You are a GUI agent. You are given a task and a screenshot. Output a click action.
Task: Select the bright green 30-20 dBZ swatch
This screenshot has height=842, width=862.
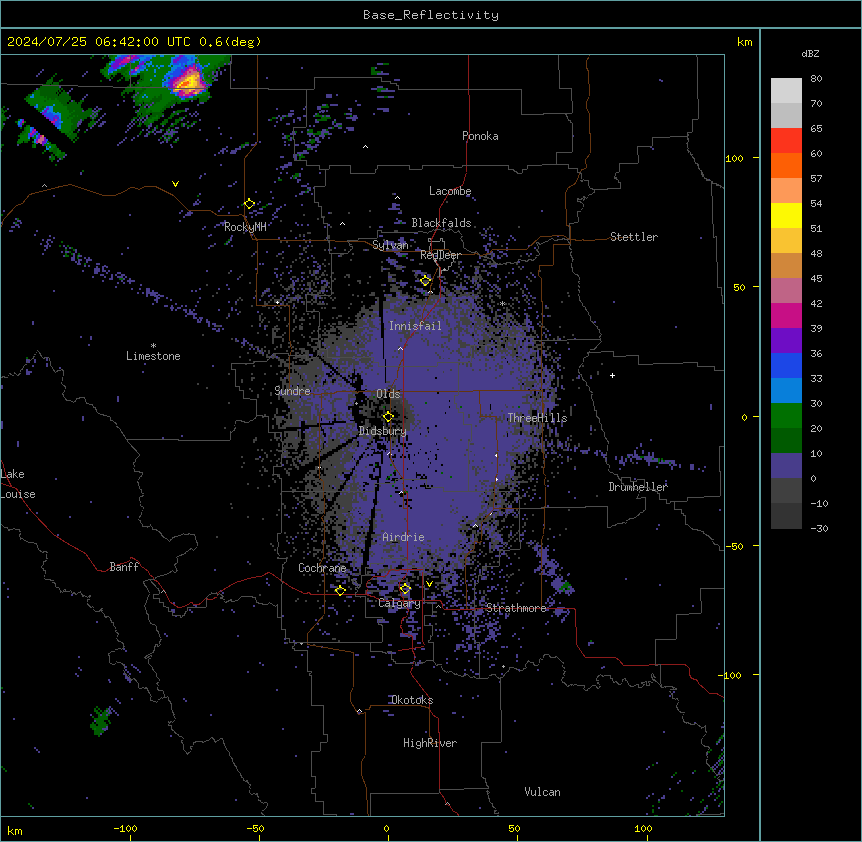point(786,416)
